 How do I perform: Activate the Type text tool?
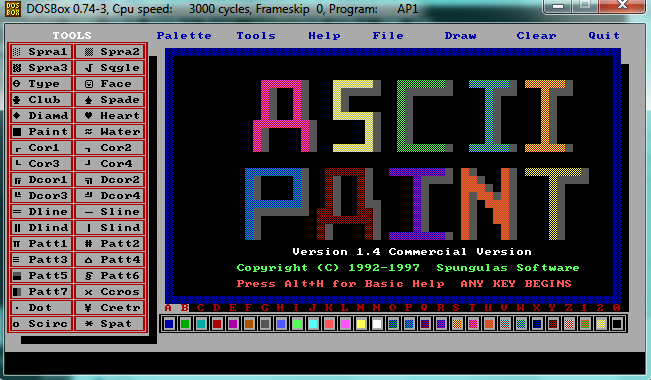pyautogui.click(x=41, y=83)
